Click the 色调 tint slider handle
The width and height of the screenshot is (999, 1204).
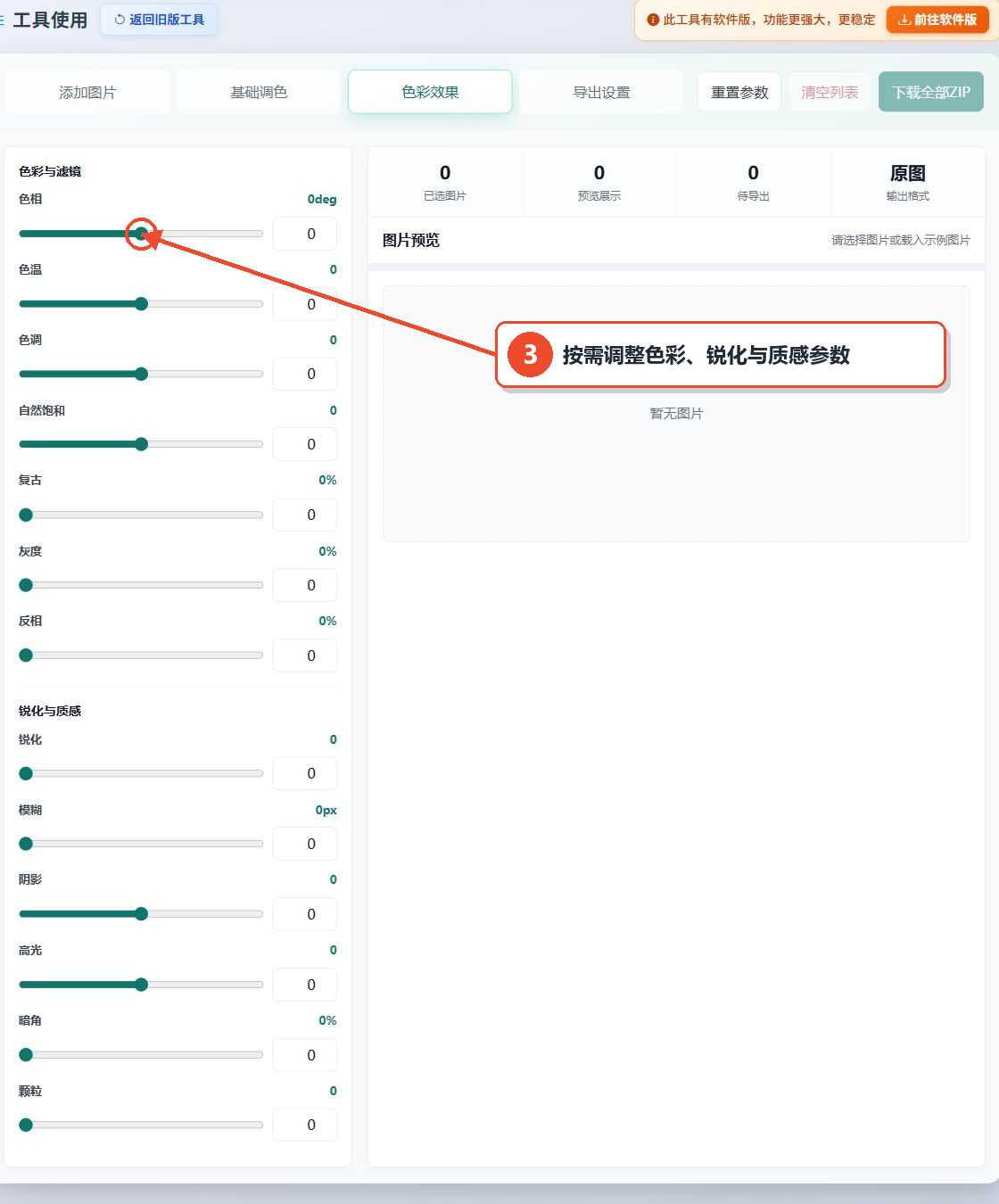pos(141,374)
